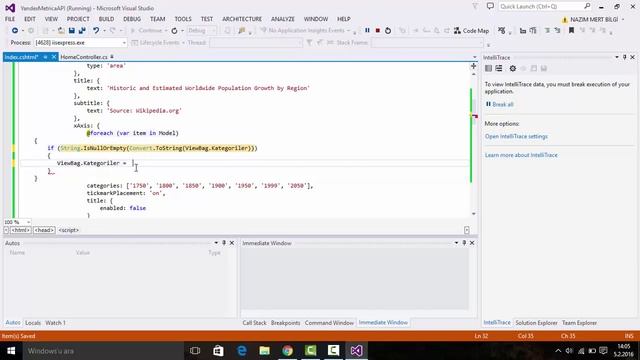Switch to the HomeController.cs tab

tap(84, 57)
